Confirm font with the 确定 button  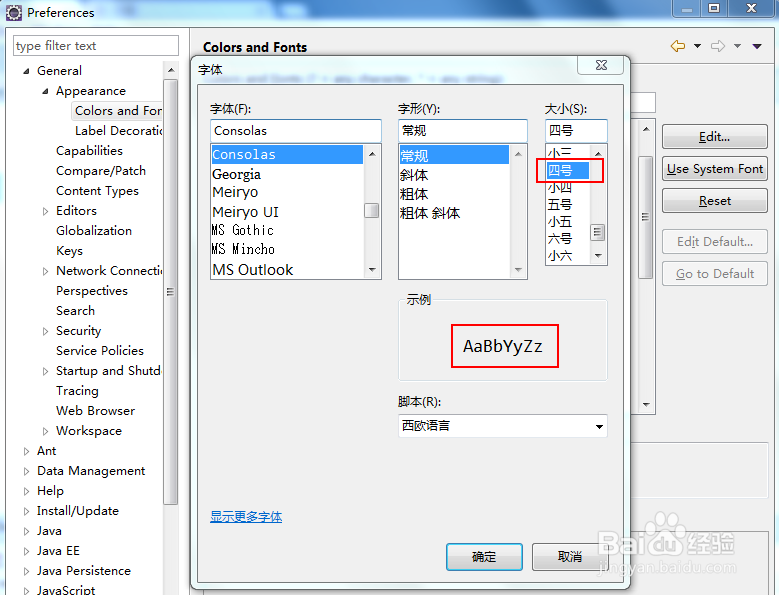[484, 557]
